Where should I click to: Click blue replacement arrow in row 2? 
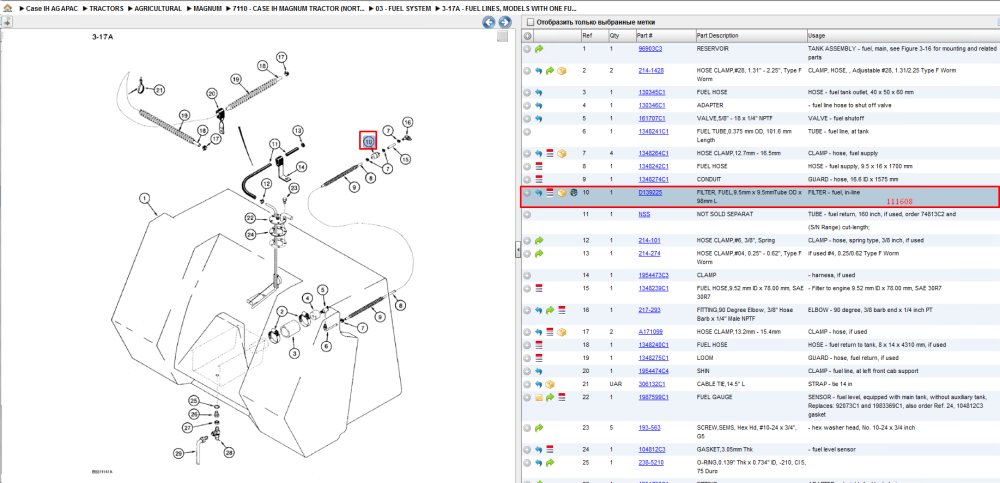tap(539, 71)
